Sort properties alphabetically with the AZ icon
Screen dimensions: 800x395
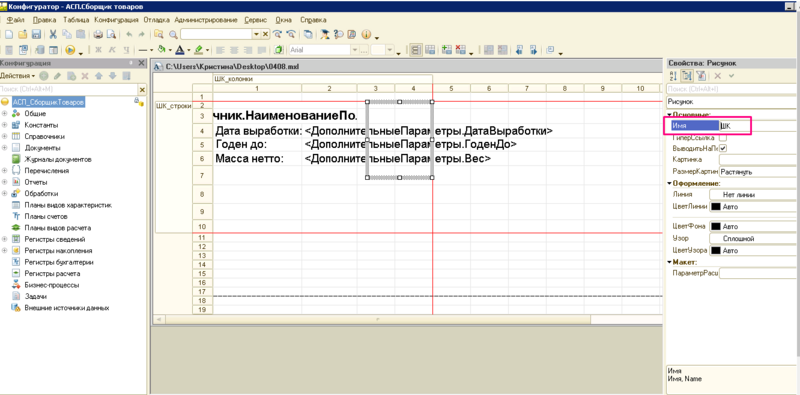[x=672, y=76]
